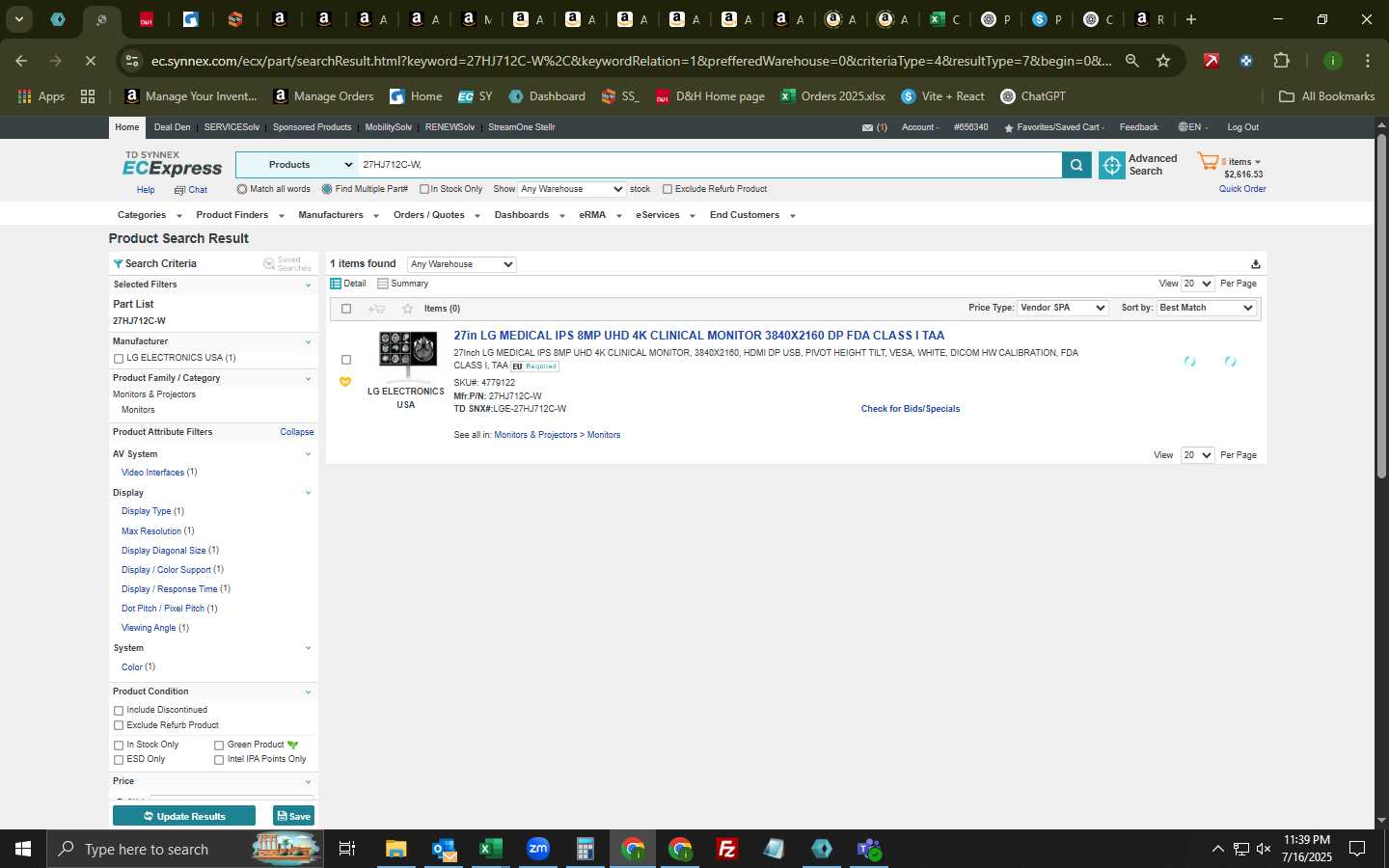Tick the product row checkbox
This screenshot has height=868, width=1389.
[x=346, y=360]
